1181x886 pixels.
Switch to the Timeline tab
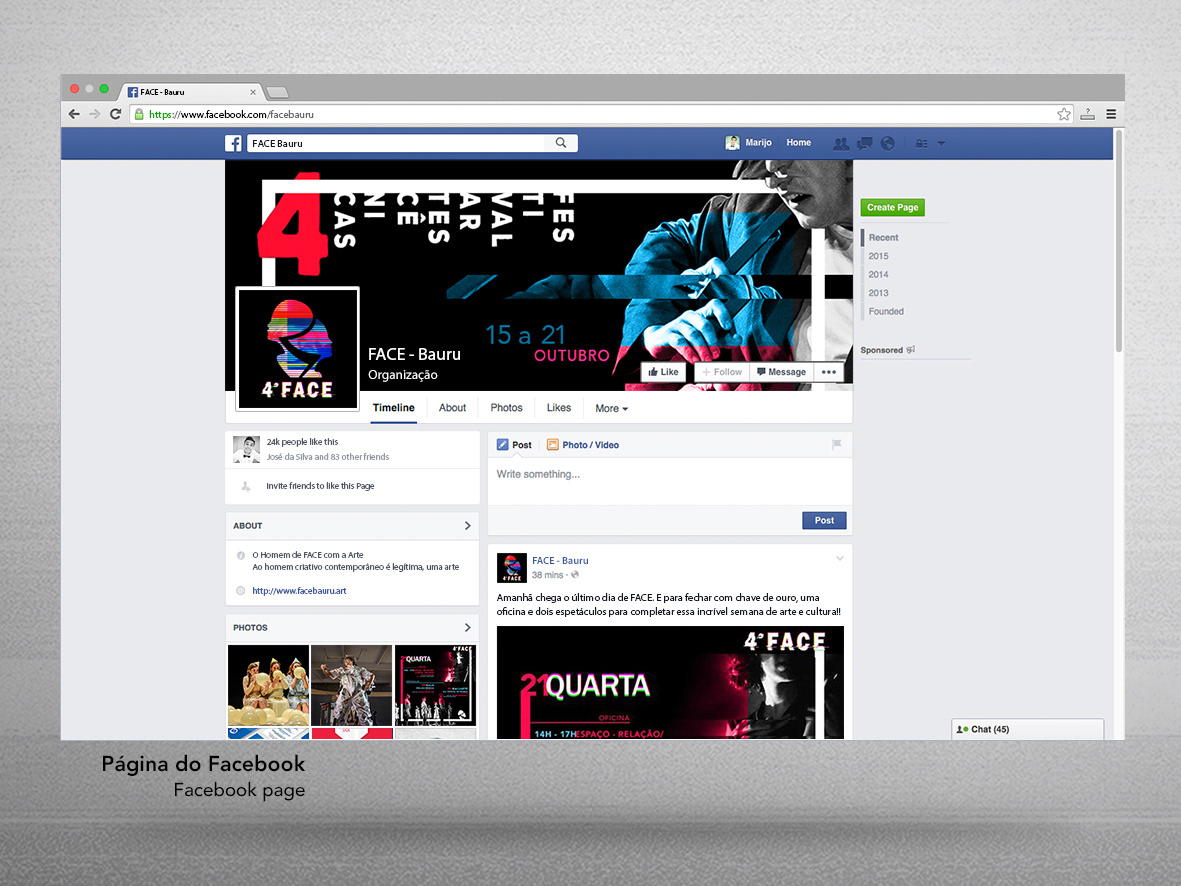pos(393,408)
